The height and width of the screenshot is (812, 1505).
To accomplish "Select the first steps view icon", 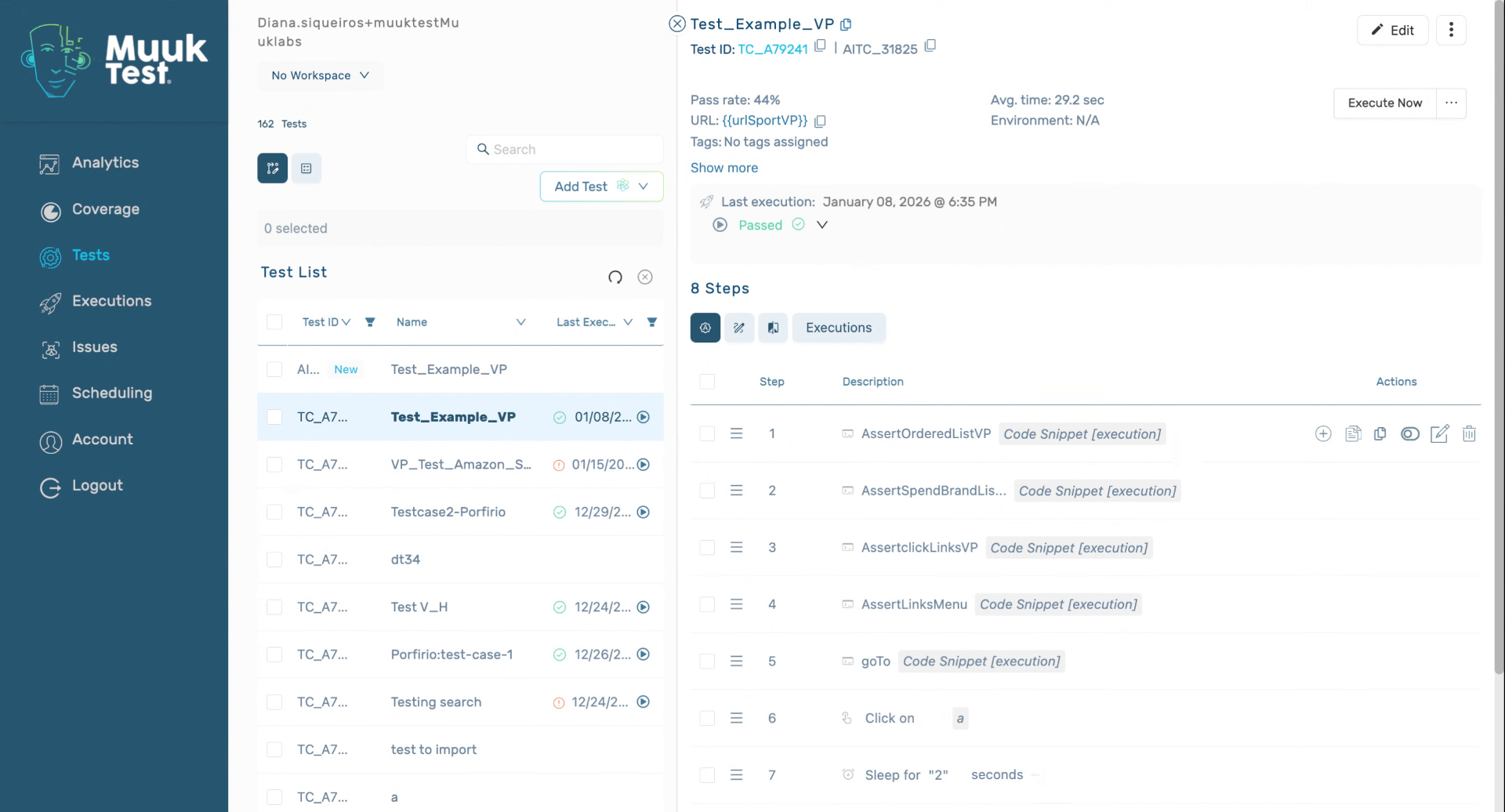I will [705, 328].
